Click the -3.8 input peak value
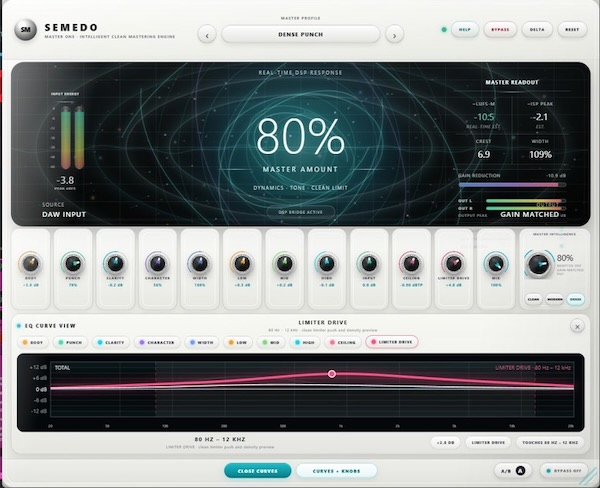Screen dimensions: 600x488 click(65, 180)
